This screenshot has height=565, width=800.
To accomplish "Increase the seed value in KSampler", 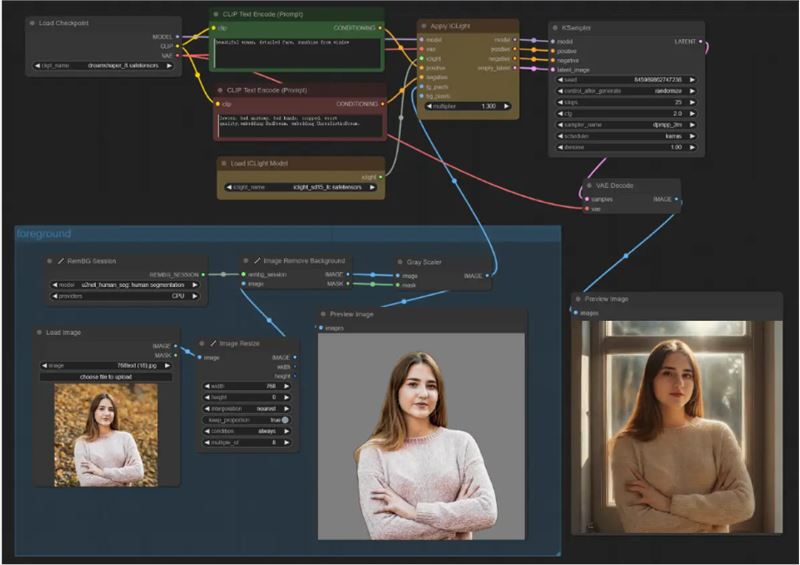I will coord(692,80).
